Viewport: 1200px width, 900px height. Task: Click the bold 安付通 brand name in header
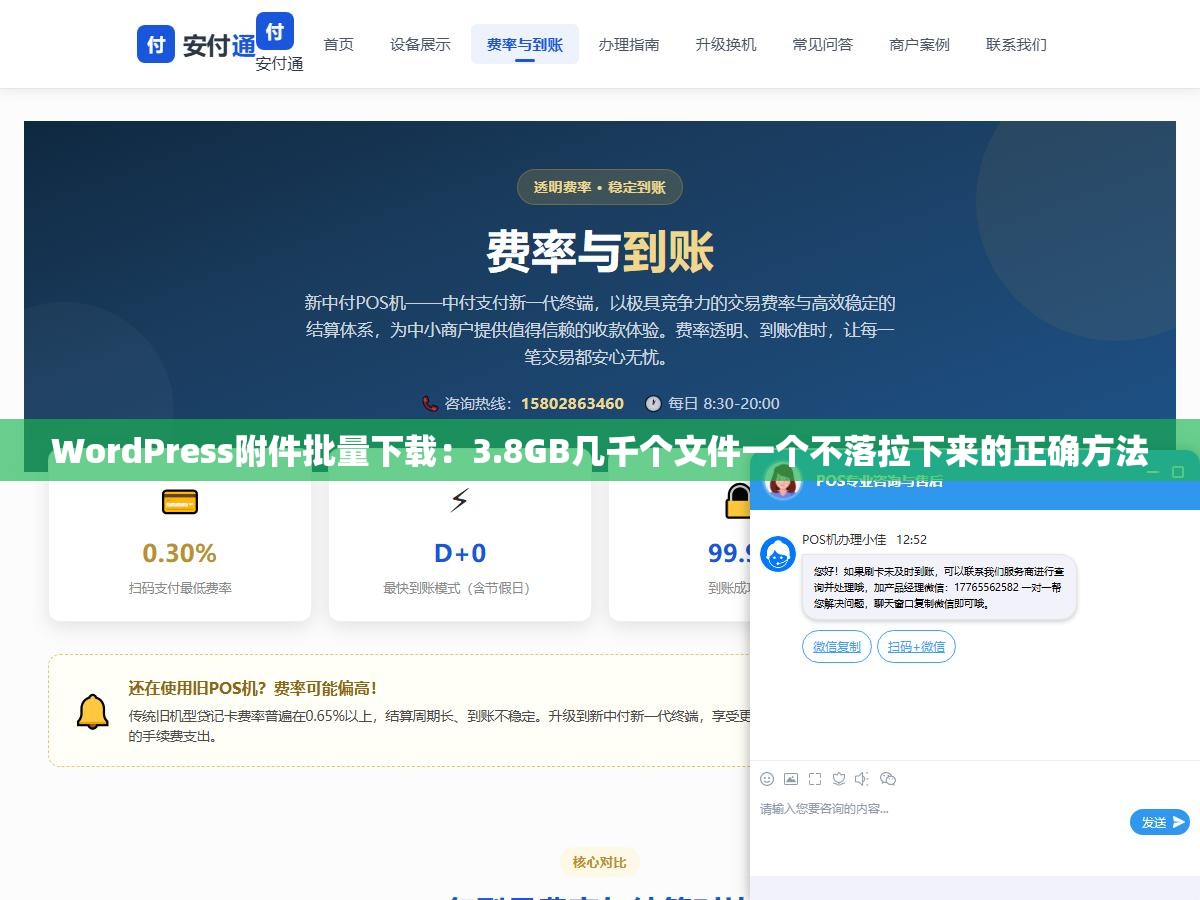tap(219, 45)
